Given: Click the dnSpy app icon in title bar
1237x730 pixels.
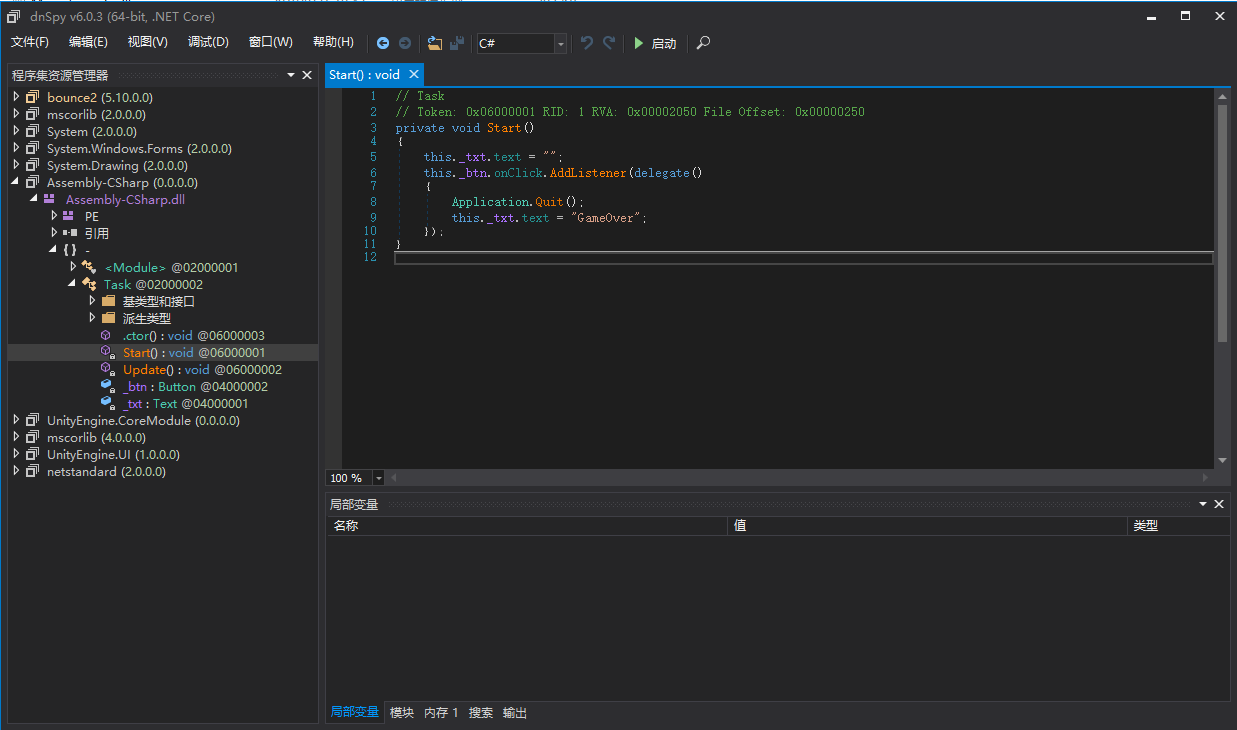Looking at the screenshot, I should 14,16.
